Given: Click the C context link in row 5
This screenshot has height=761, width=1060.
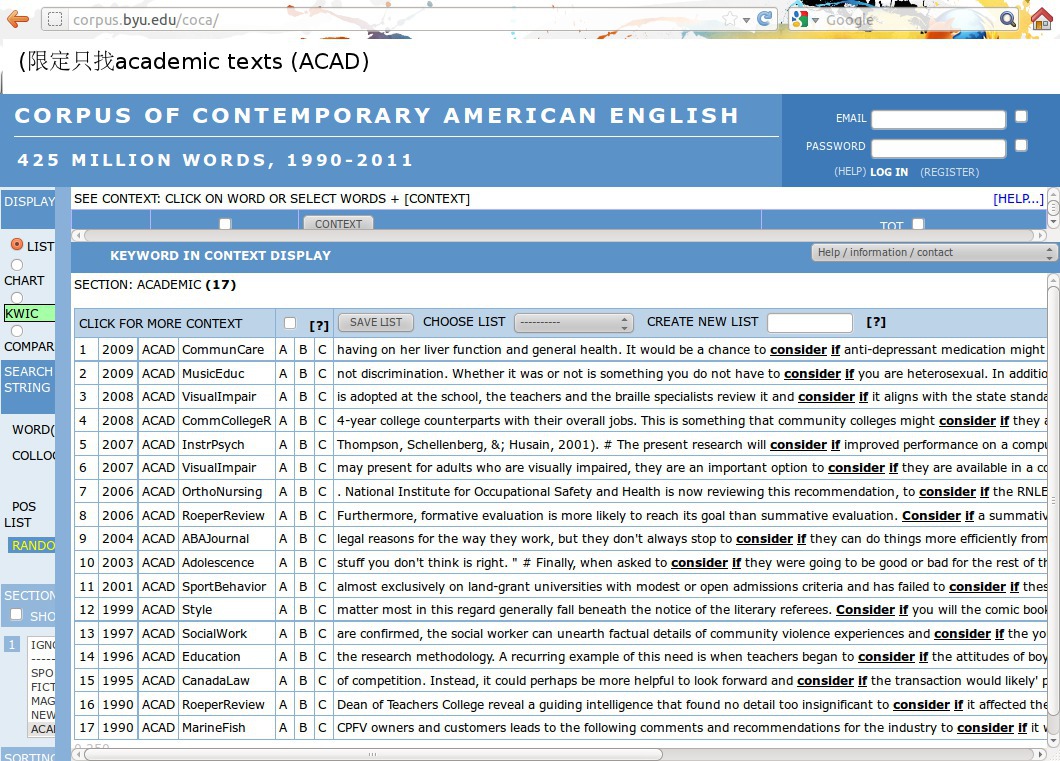Looking at the screenshot, I should point(322,445).
